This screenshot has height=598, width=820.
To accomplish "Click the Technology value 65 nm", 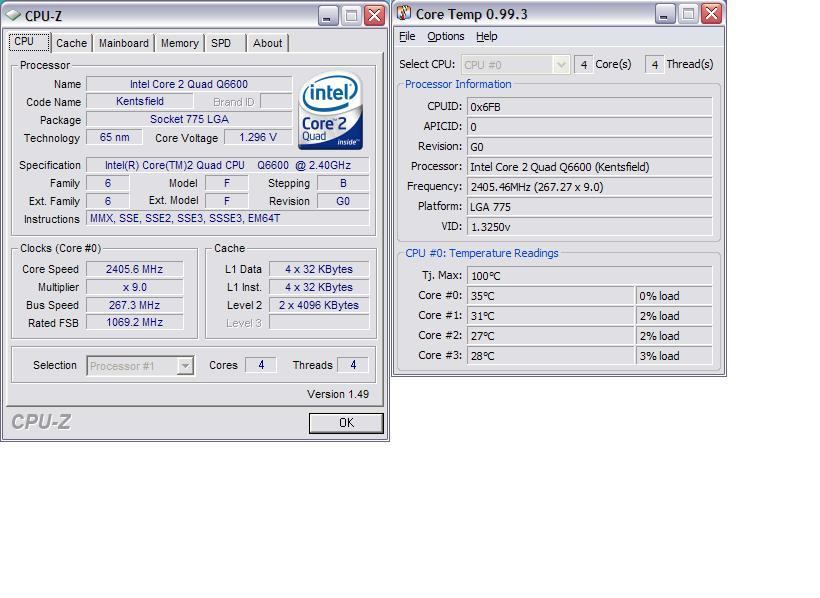I will [x=115, y=138].
